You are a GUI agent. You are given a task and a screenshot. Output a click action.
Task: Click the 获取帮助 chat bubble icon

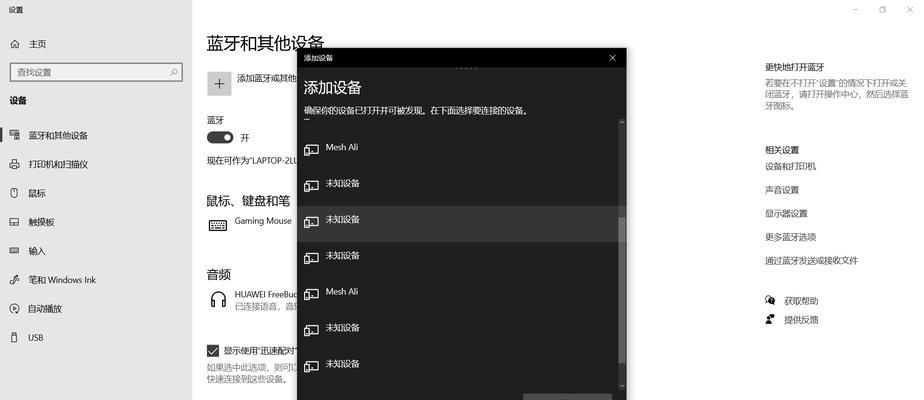click(770, 300)
